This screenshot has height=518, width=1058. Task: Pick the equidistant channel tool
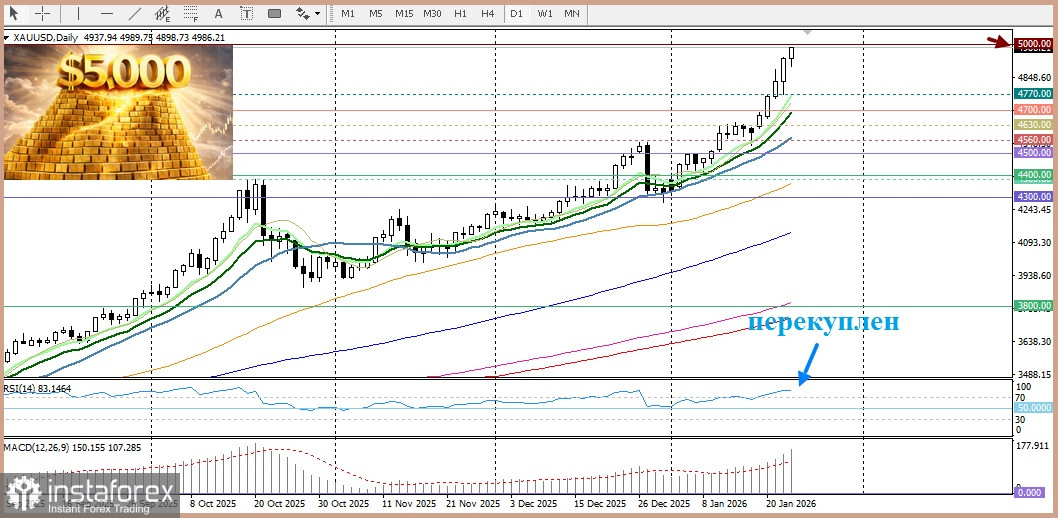(x=163, y=13)
